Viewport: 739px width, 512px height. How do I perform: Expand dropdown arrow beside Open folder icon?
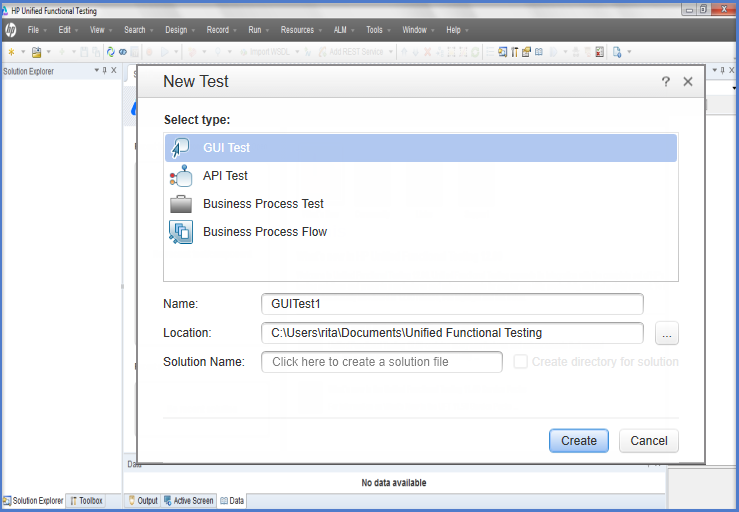pos(49,52)
